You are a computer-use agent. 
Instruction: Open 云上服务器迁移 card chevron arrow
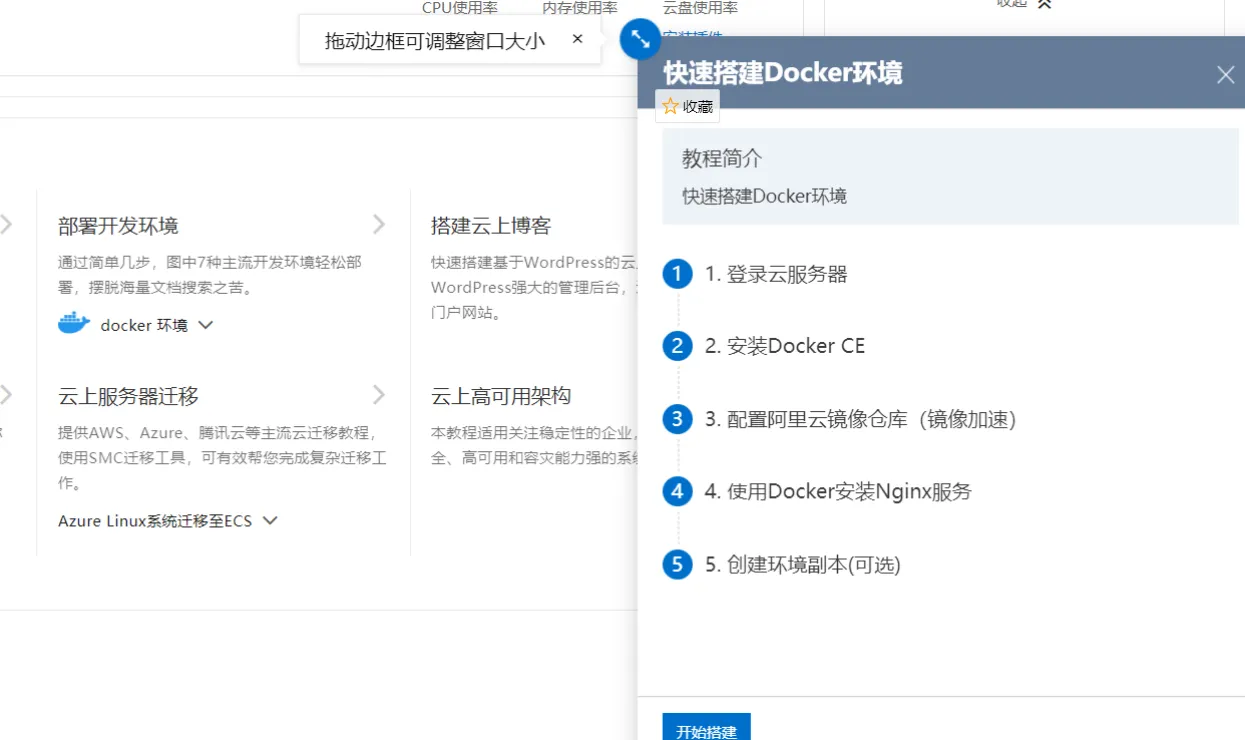pos(379,394)
